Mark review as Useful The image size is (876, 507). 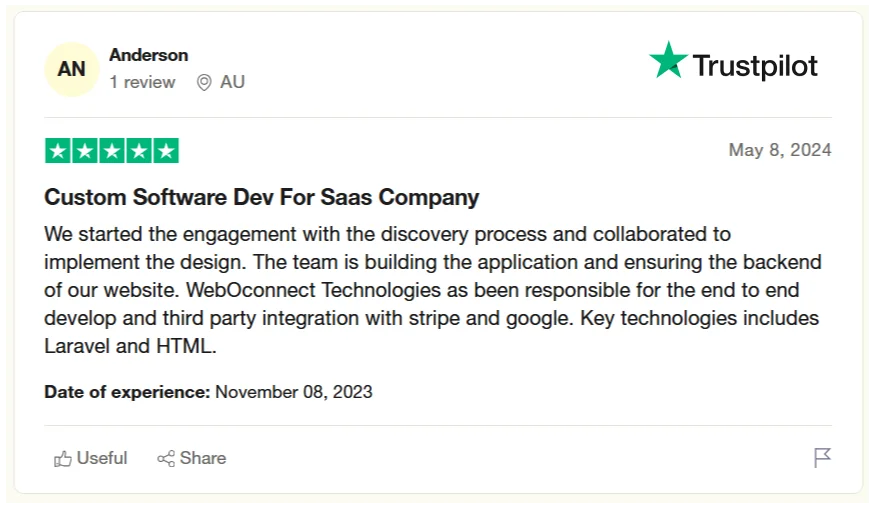91,458
